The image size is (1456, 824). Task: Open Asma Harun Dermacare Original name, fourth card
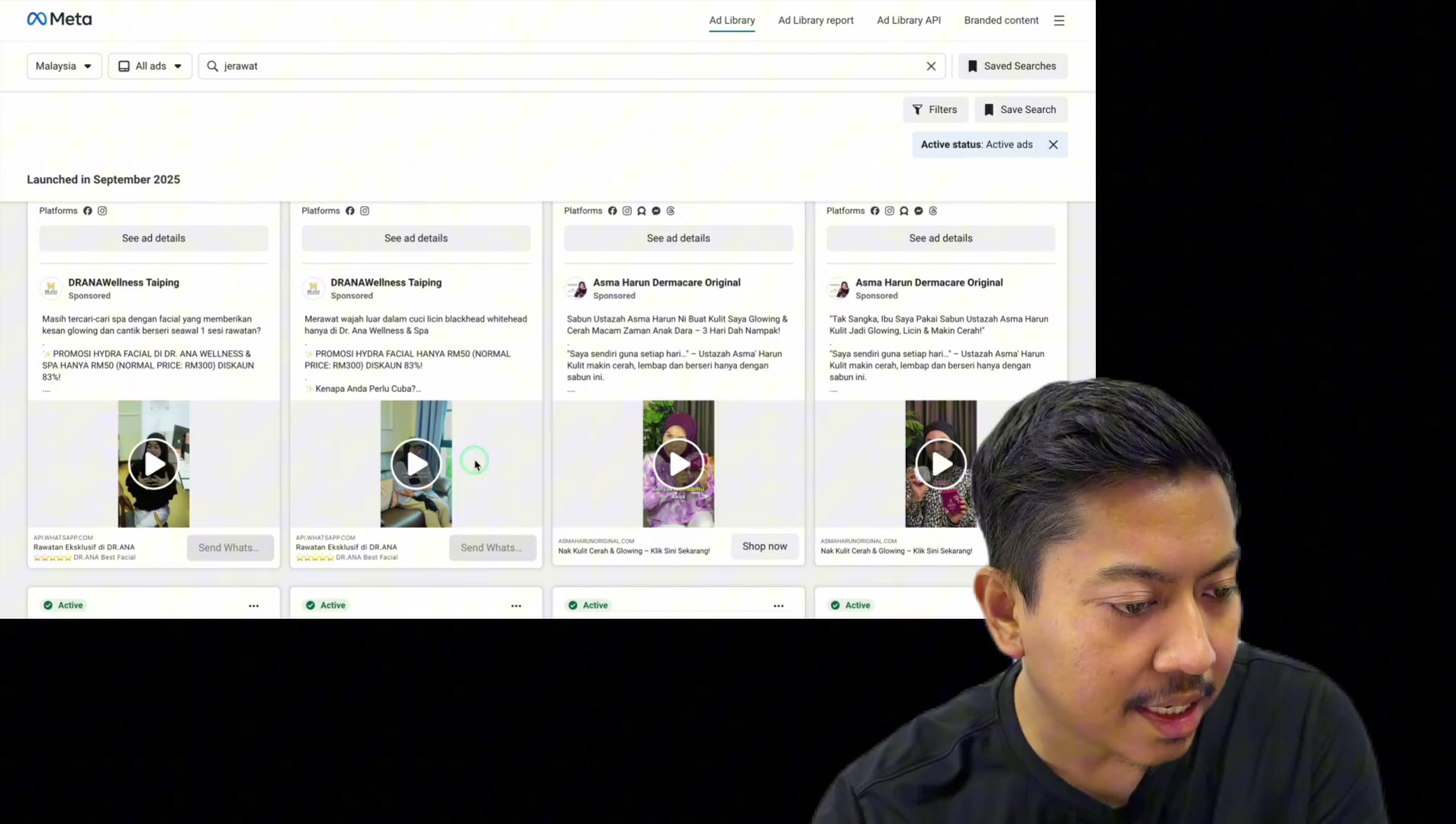[x=929, y=282]
